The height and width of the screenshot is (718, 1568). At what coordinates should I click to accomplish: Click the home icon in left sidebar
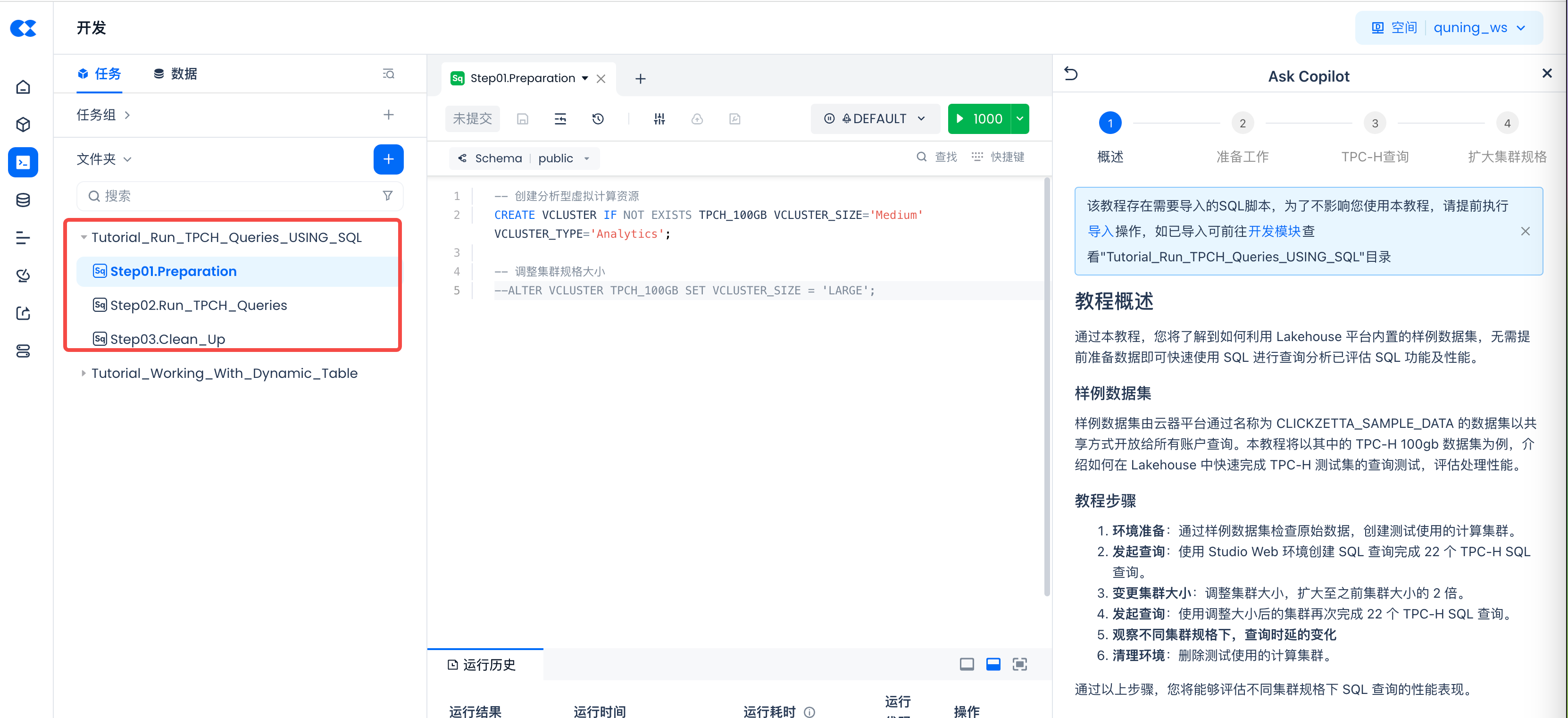click(23, 87)
